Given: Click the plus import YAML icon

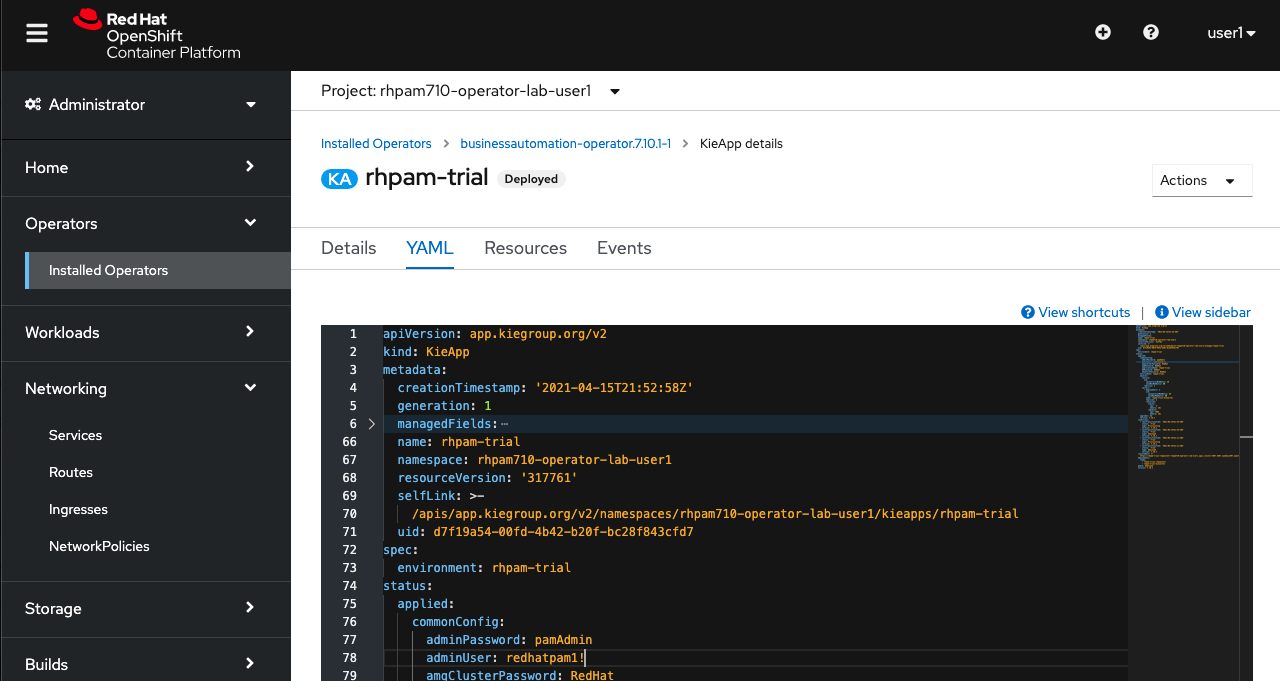Looking at the screenshot, I should click(x=1103, y=32).
